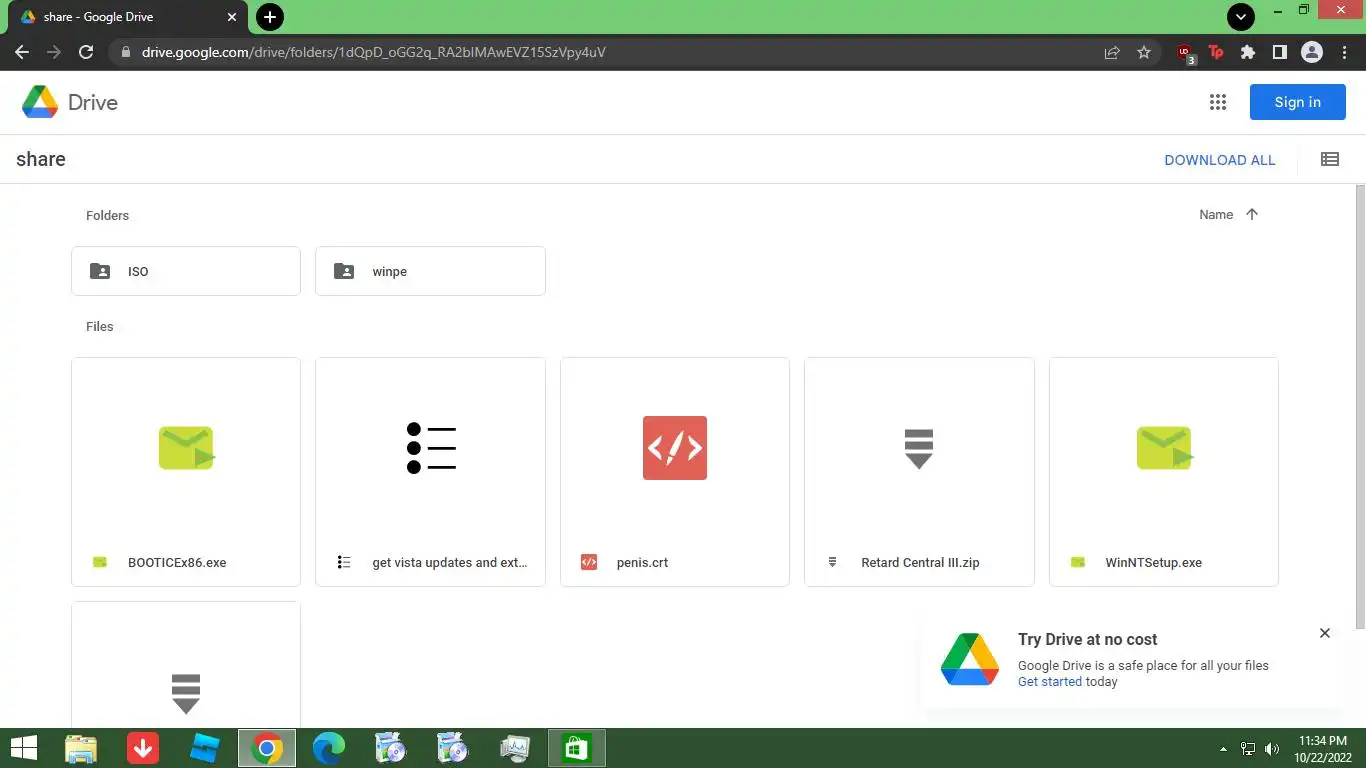Click DOWNLOAD ALL

(1220, 160)
